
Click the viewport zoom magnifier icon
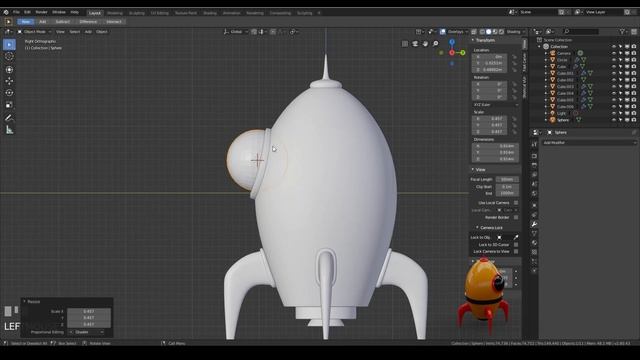[436, 44]
